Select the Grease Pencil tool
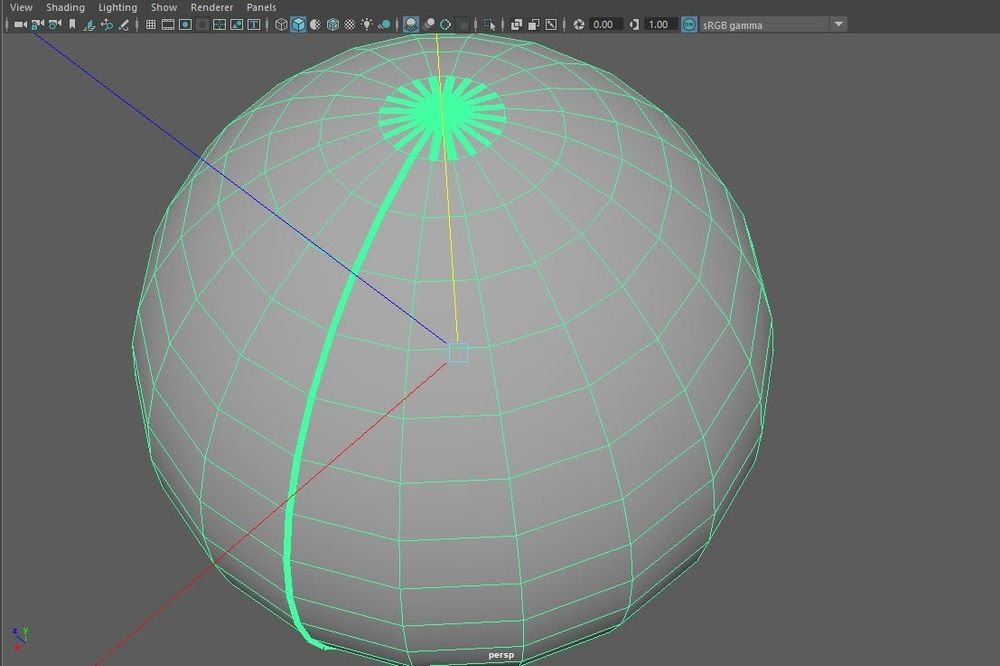Viewport: 1000px width, 666px height. pos(124,25)
